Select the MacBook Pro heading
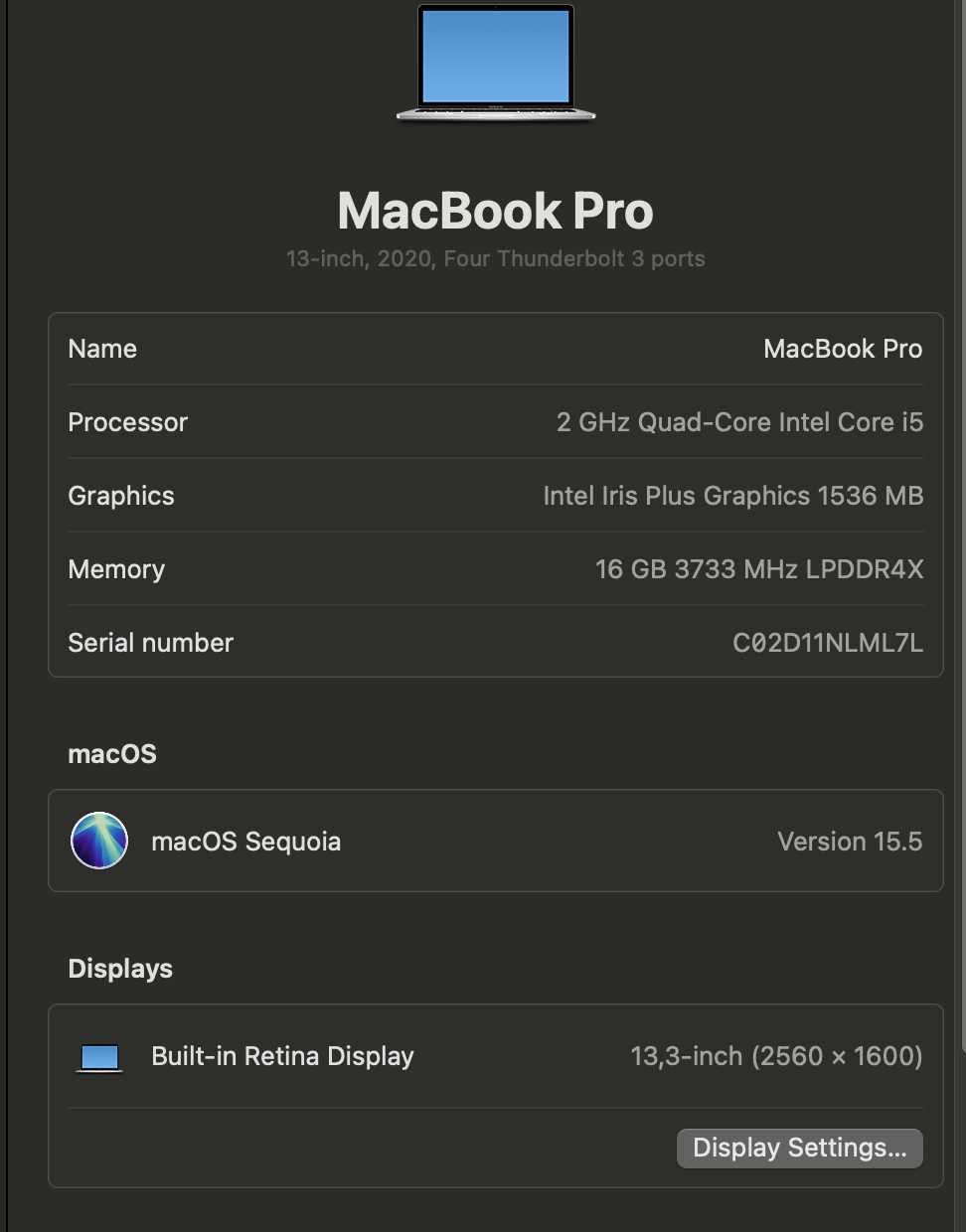The height and width of the screenshot is (1232, 966). 496,211
